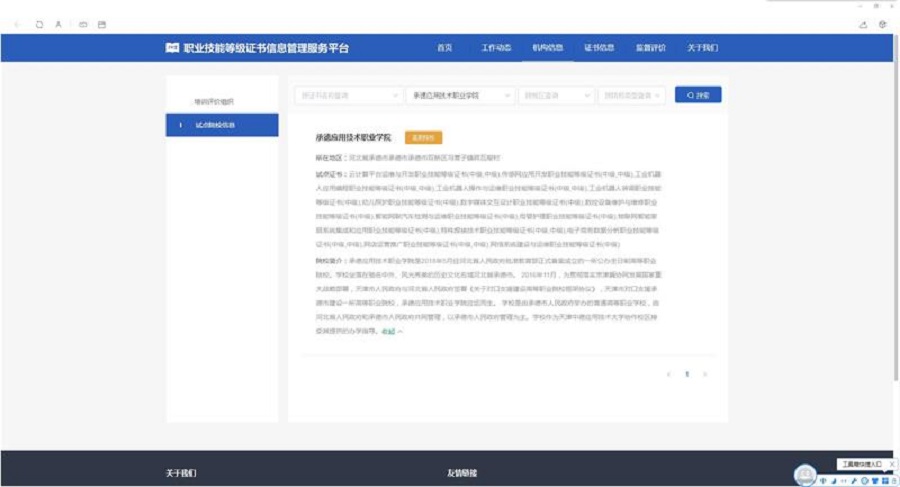Click the platform logo icon in header
This screenshot has width=900, height=487.
[171, 48]
